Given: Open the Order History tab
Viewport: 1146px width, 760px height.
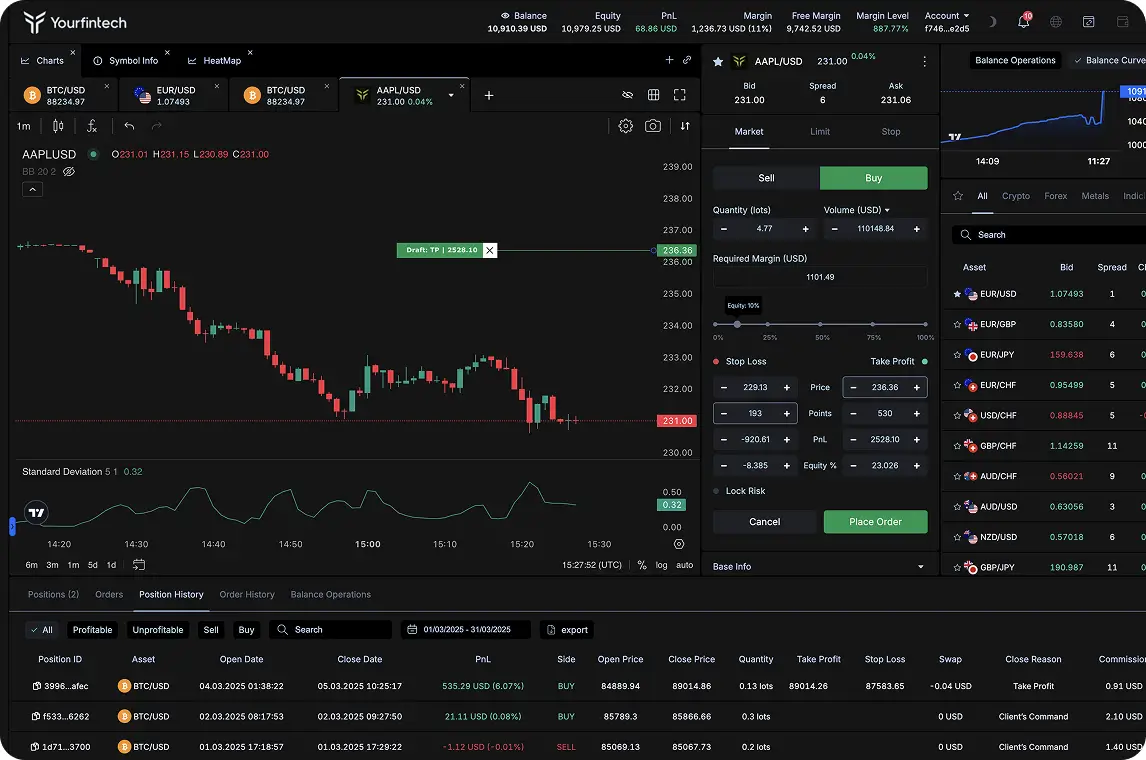Looking at the screenshot, I should (x=247, y=595).
